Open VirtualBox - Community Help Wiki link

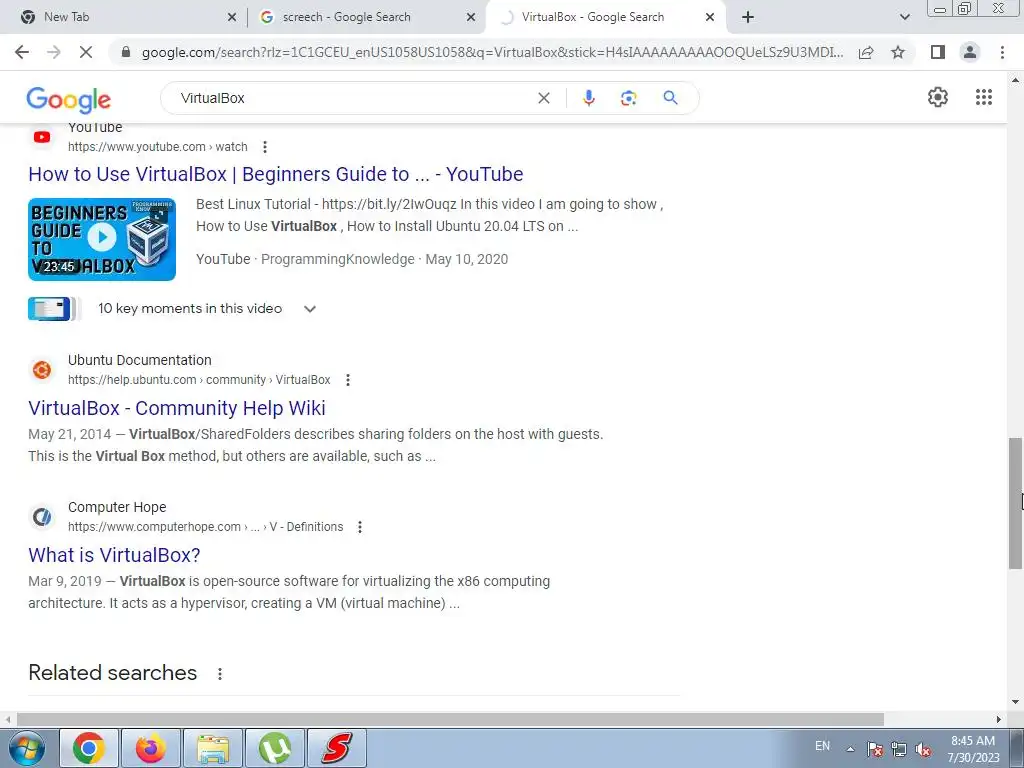pyautogui.click(x=177, y=408)
